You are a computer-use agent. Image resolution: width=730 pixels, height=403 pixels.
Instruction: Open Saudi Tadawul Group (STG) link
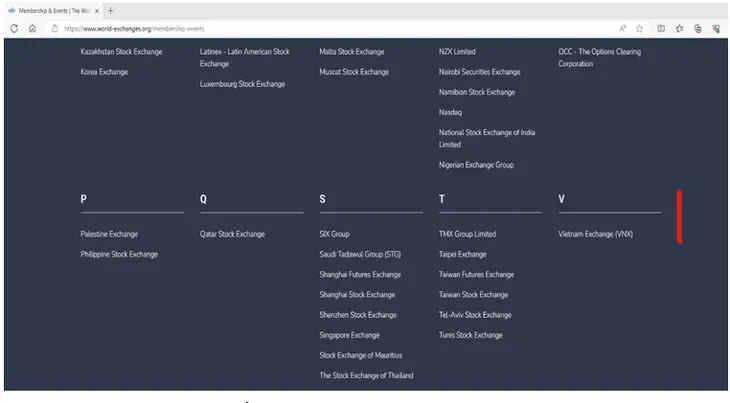click(x=360, y=255)
